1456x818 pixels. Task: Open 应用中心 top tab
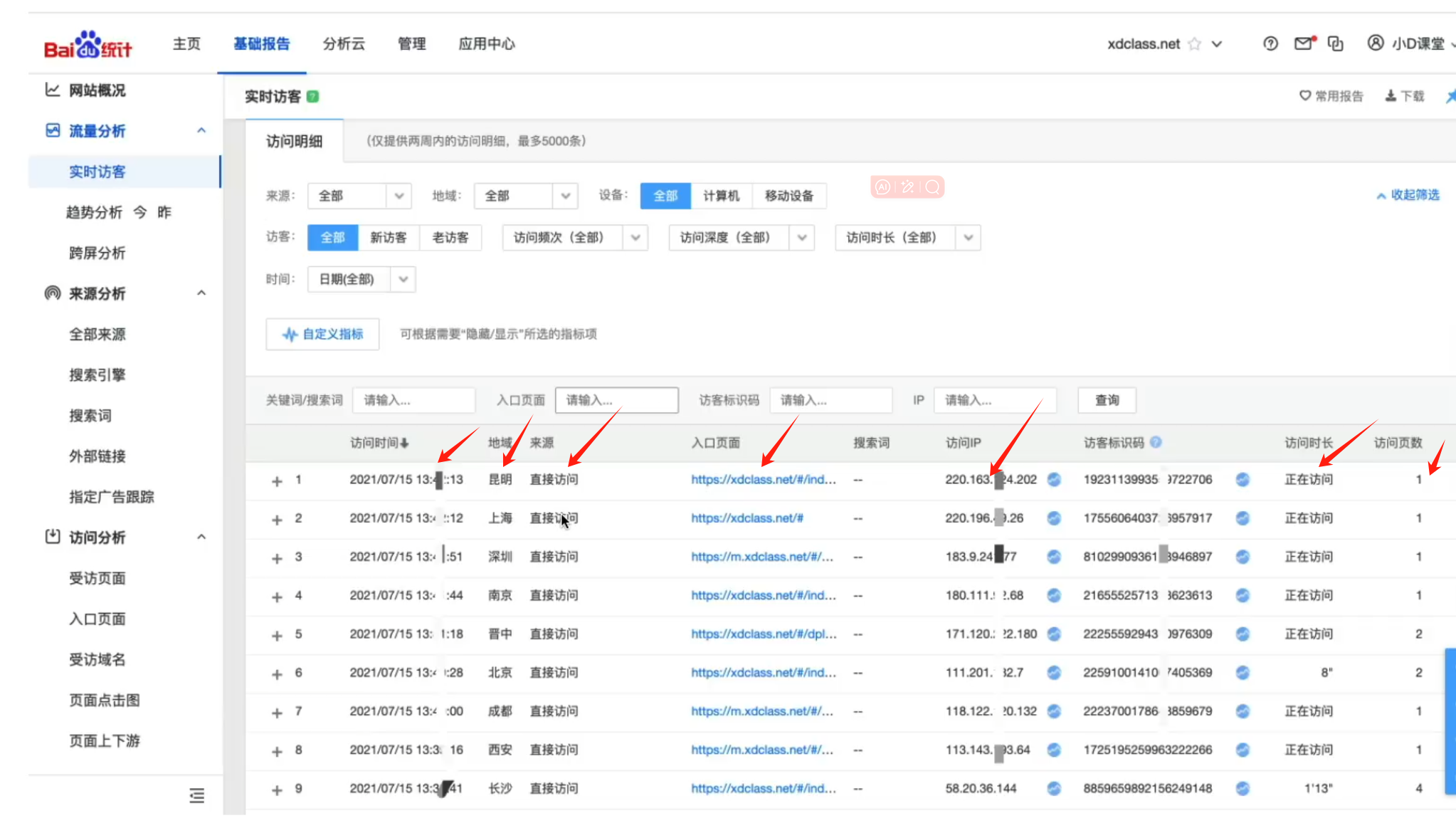coord(487,44)
